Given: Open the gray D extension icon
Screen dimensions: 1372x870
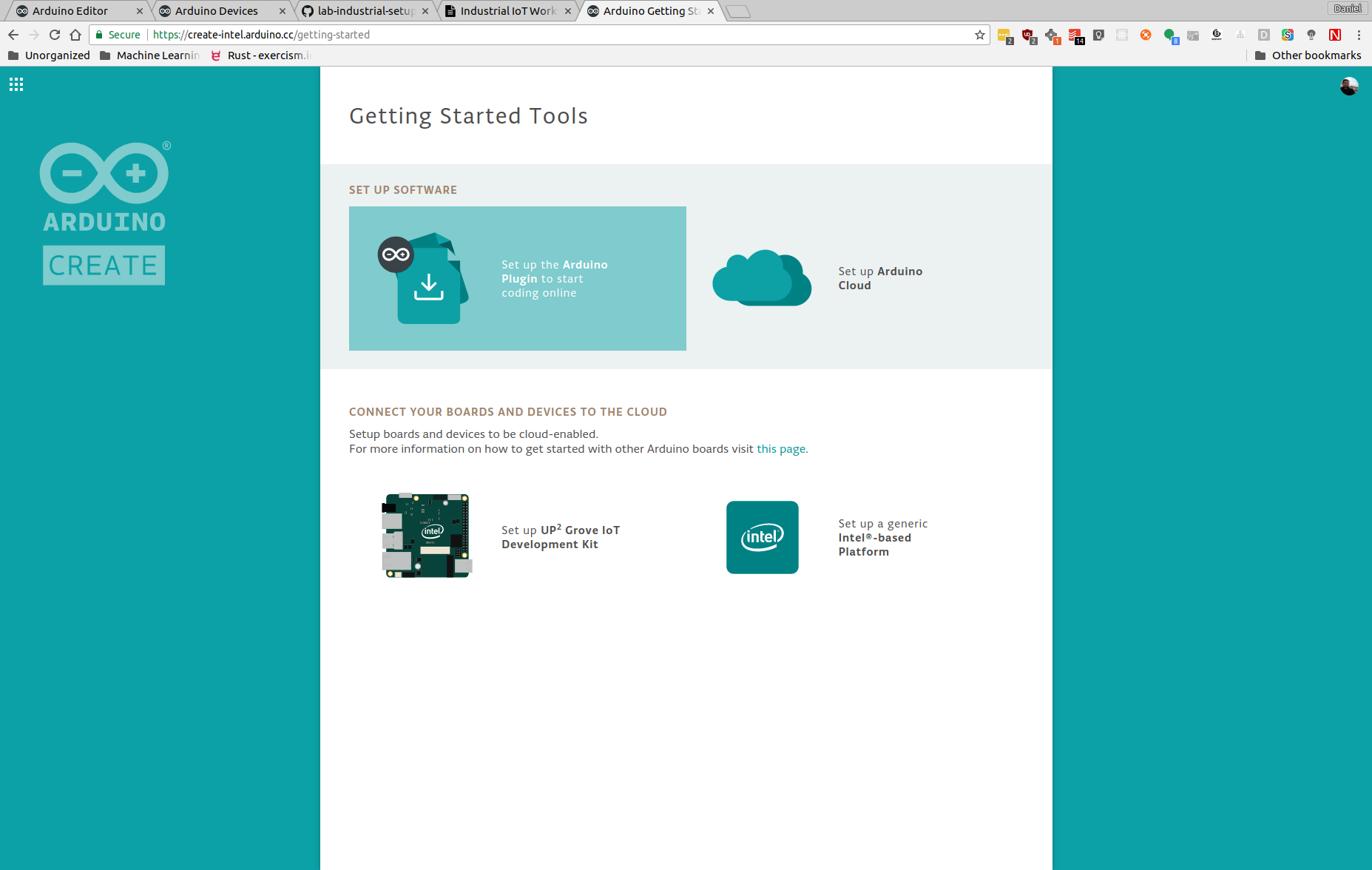Looking at the screenshot, I should (1264, 35).
